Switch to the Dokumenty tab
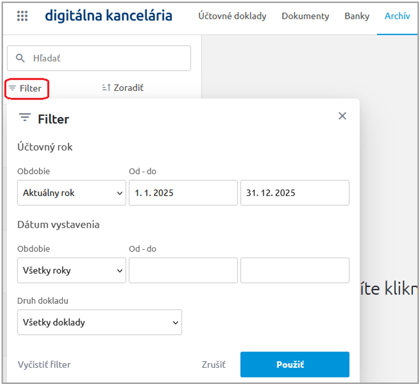 coord(305,16)
